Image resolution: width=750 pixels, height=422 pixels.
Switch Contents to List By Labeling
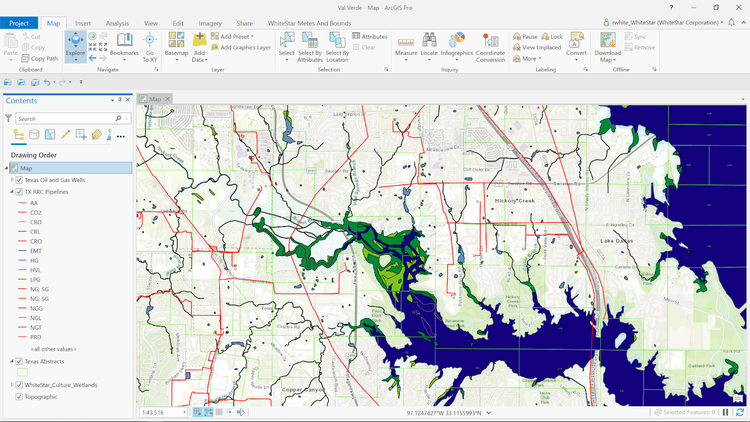97,135
